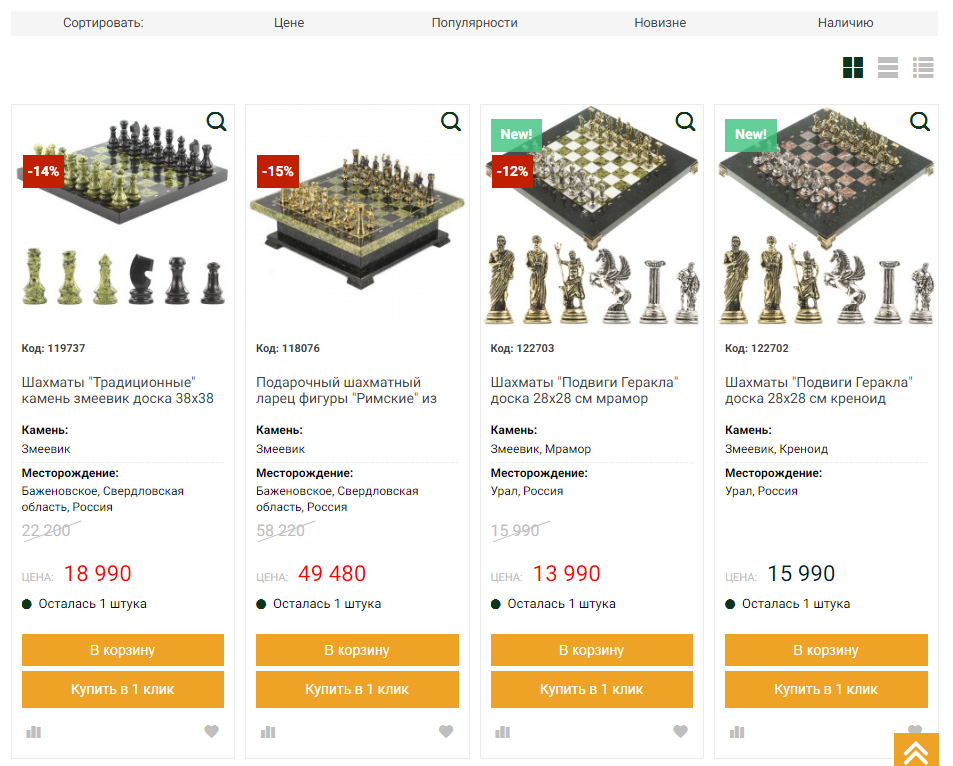
Task: Open quick view for product 118076
Action: tap(451, 122)
